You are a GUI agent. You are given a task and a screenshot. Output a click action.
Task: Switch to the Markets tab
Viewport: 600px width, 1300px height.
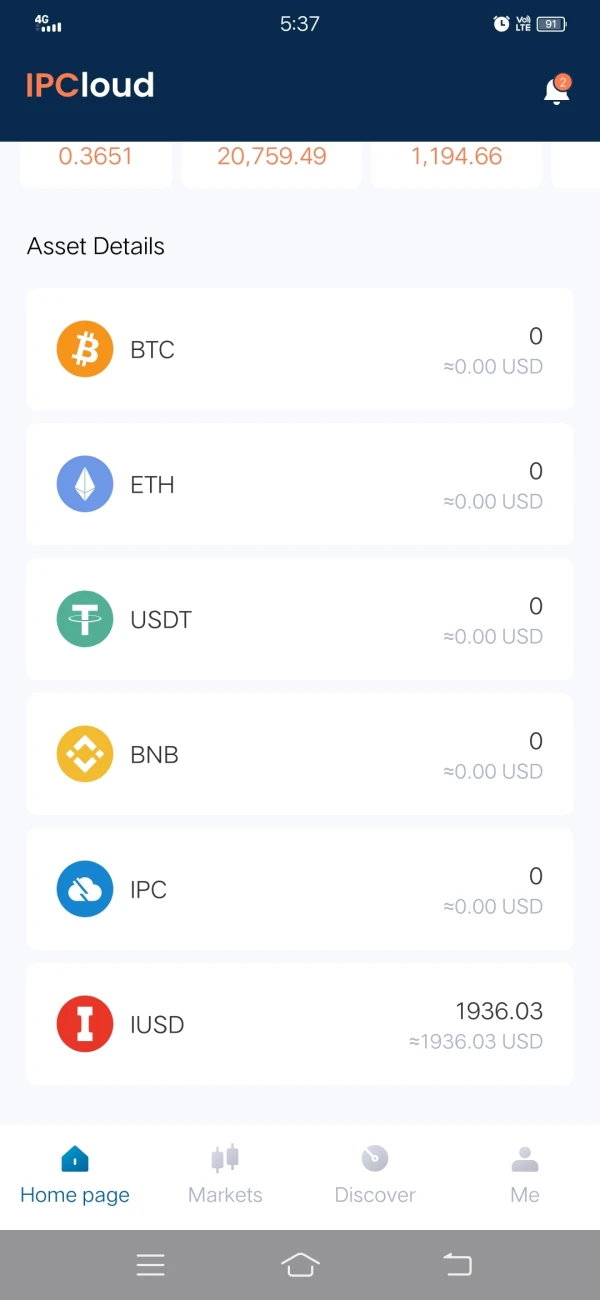225,1175
